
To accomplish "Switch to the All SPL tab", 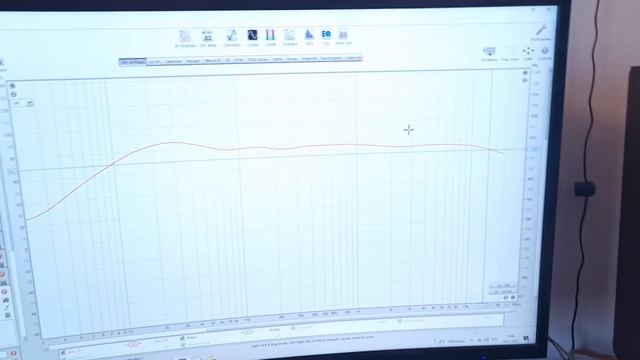I will tap(155, 62).
